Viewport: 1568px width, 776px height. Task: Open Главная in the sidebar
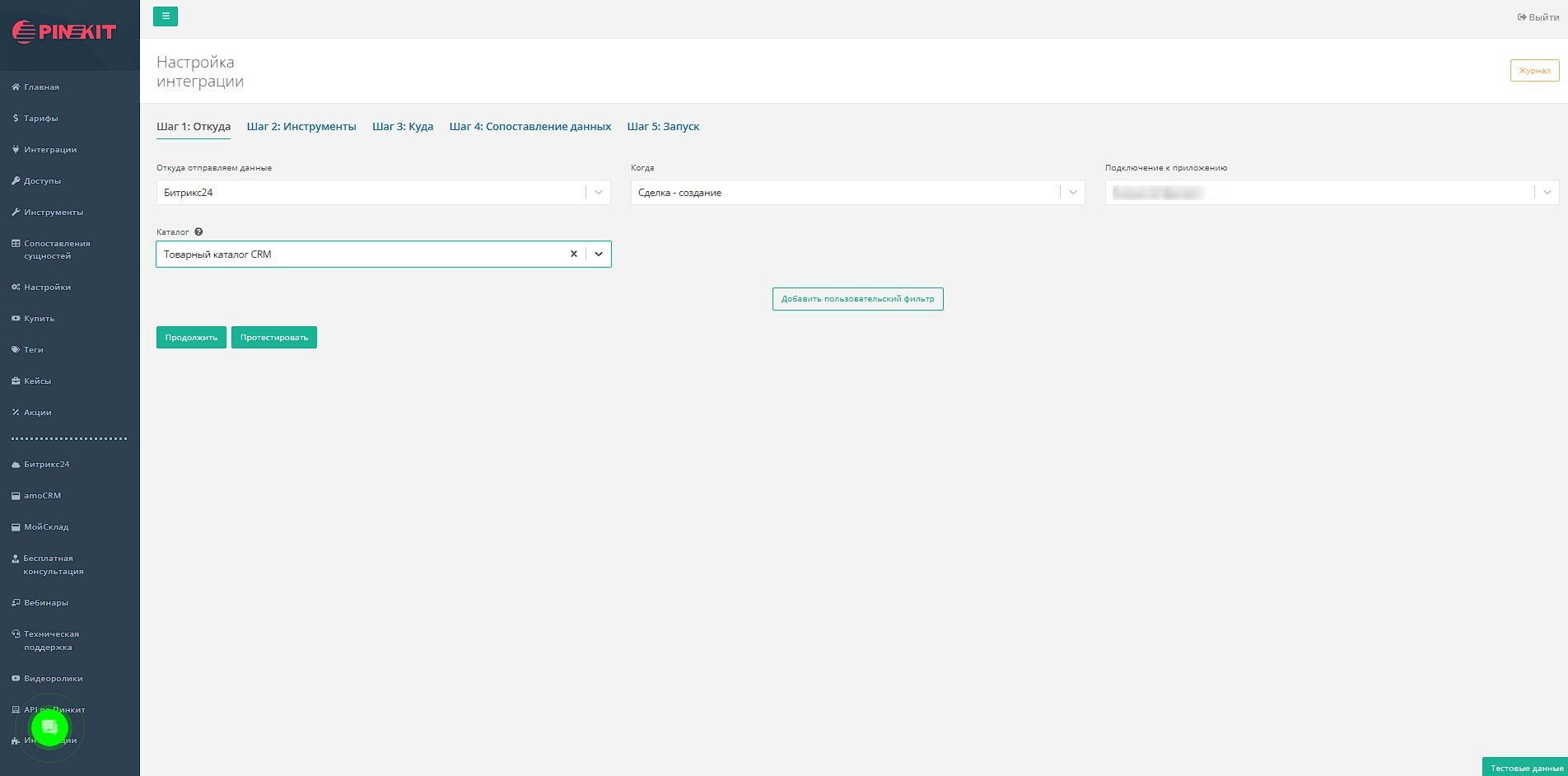click(x=41, y=87)
